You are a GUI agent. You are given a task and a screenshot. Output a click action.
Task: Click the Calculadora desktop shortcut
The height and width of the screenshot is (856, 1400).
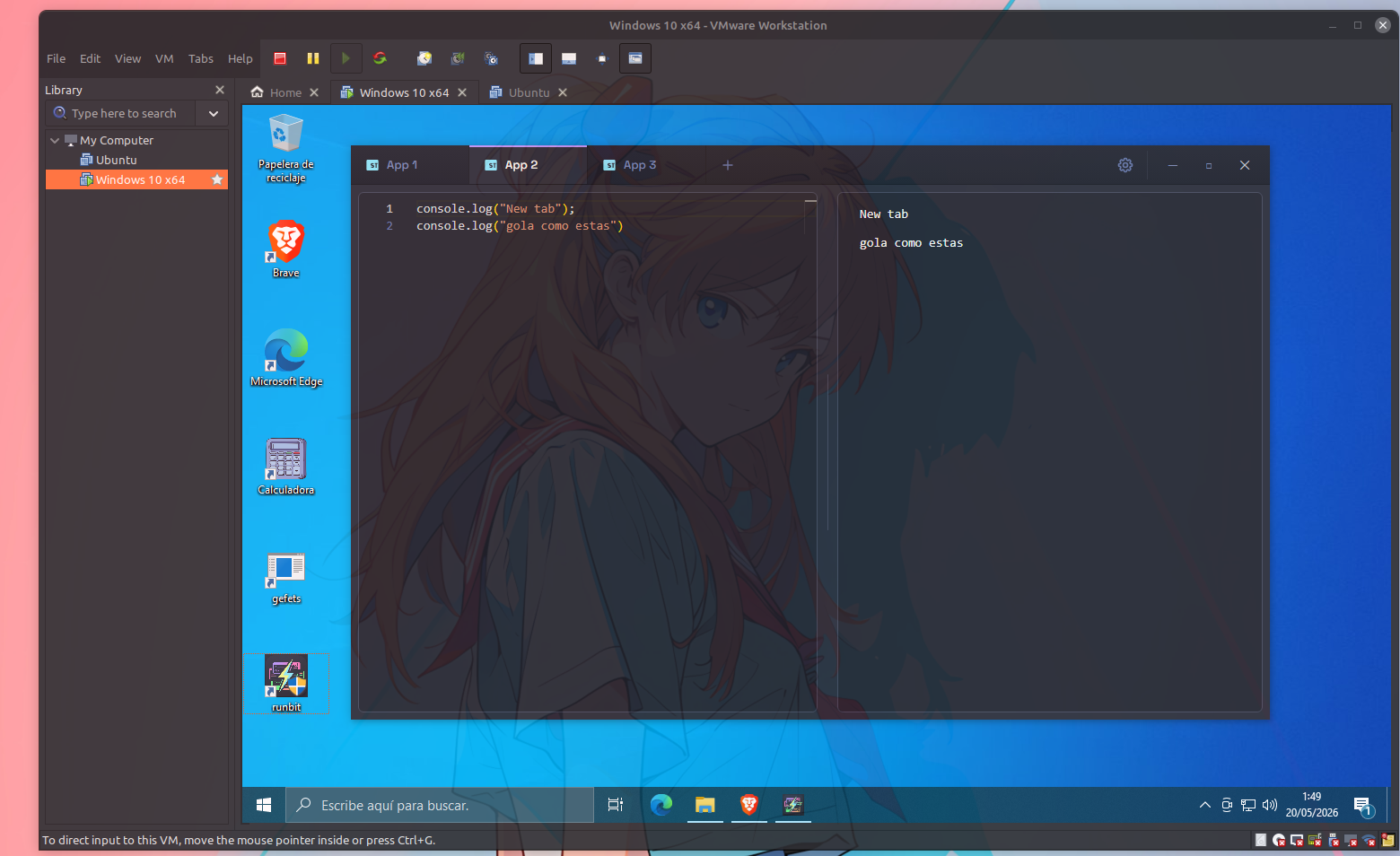(286, 467)
